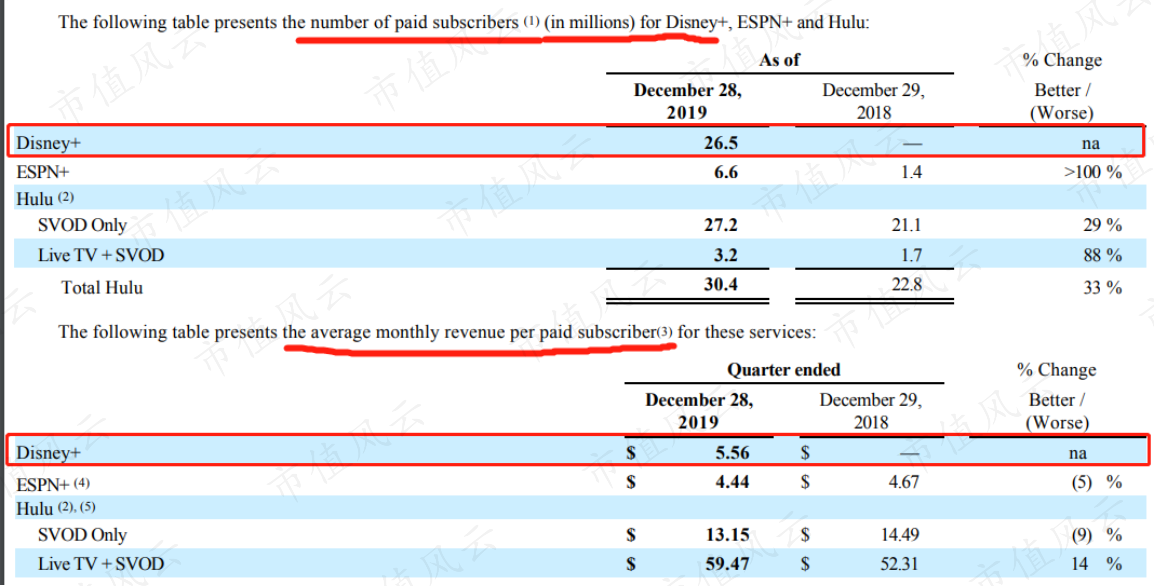The height and width of the screenshot is (586, 1154).
Task: Click the underlined 'number of paid subscribers' text
Action: (x=414, y=22)
